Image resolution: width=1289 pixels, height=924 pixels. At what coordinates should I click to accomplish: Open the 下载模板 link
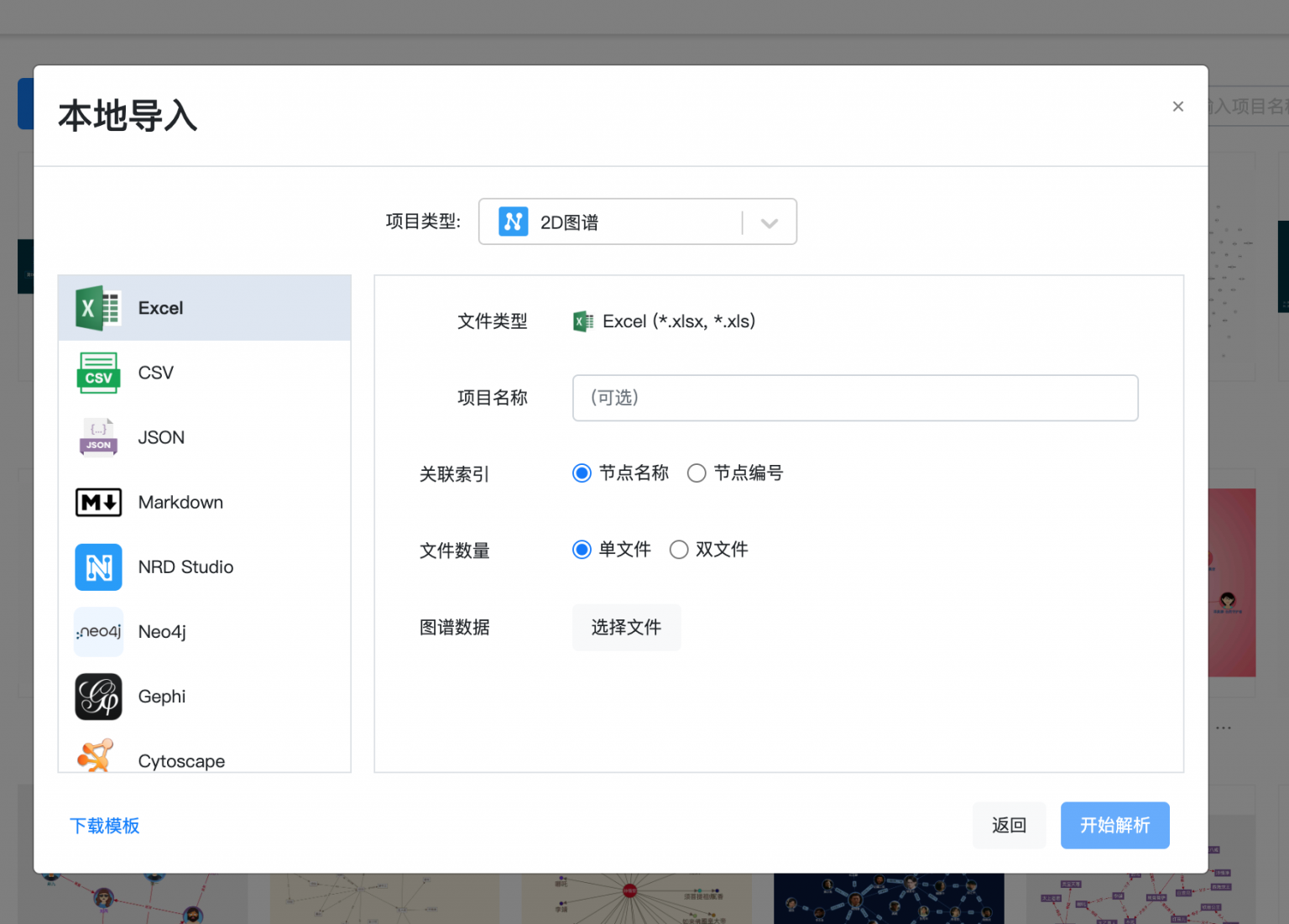pyautogui.click(x=104, y=825)
